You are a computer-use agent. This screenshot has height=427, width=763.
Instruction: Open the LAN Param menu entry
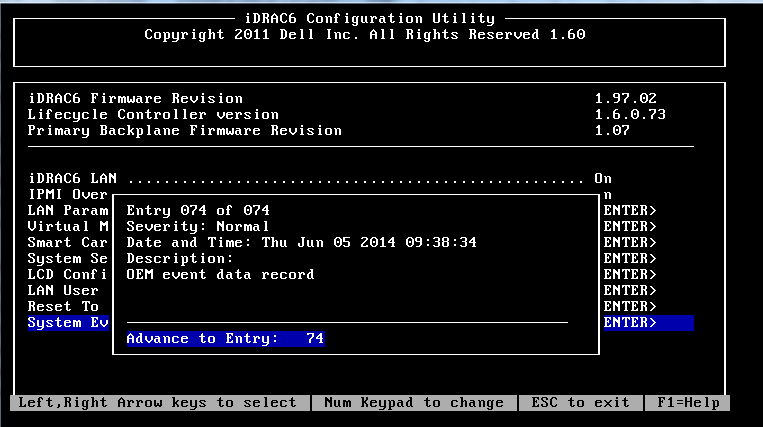click(x=68, y=211)
